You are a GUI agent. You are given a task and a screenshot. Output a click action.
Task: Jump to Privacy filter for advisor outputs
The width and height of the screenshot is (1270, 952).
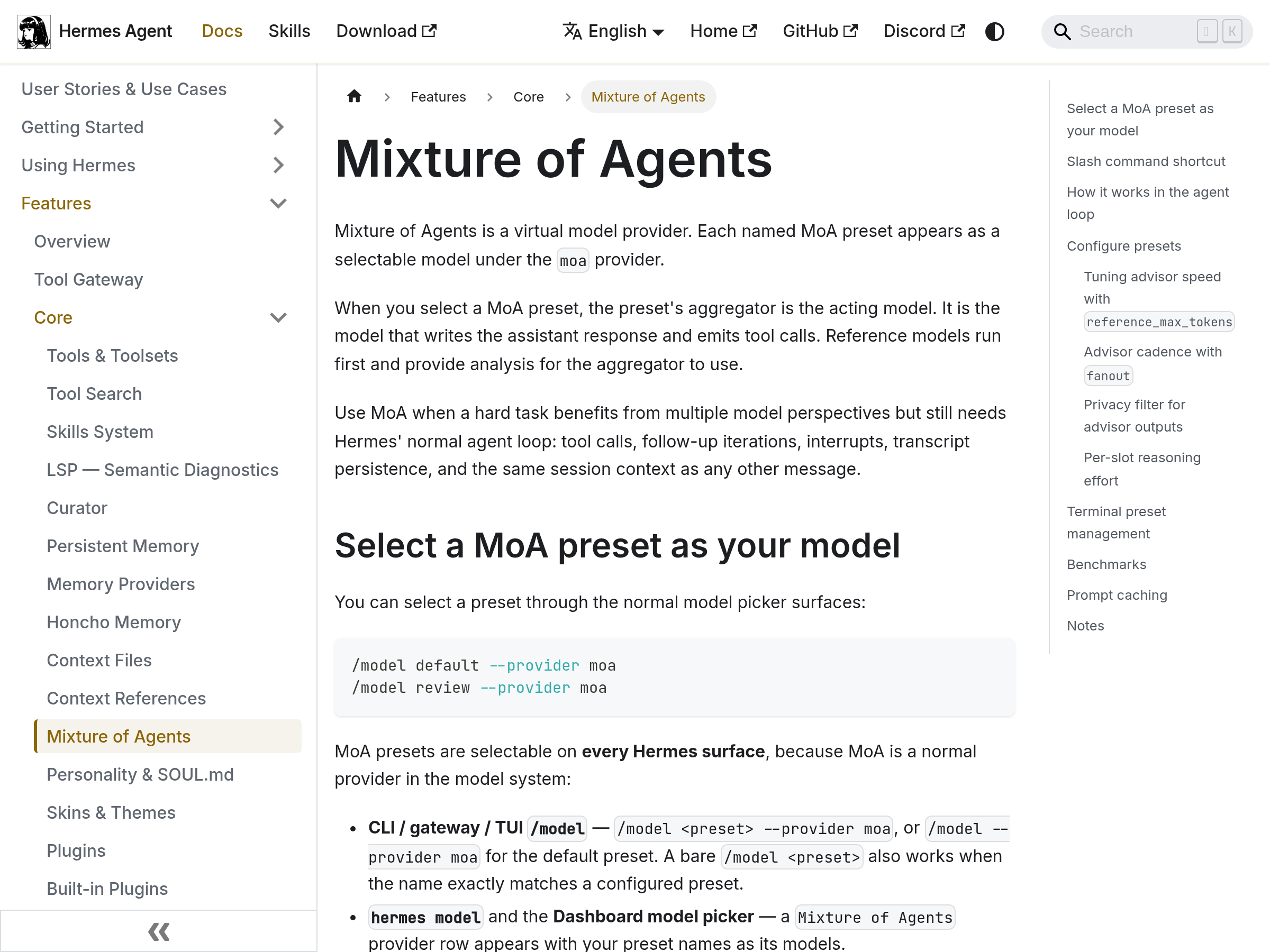[x=1135, y=416]
